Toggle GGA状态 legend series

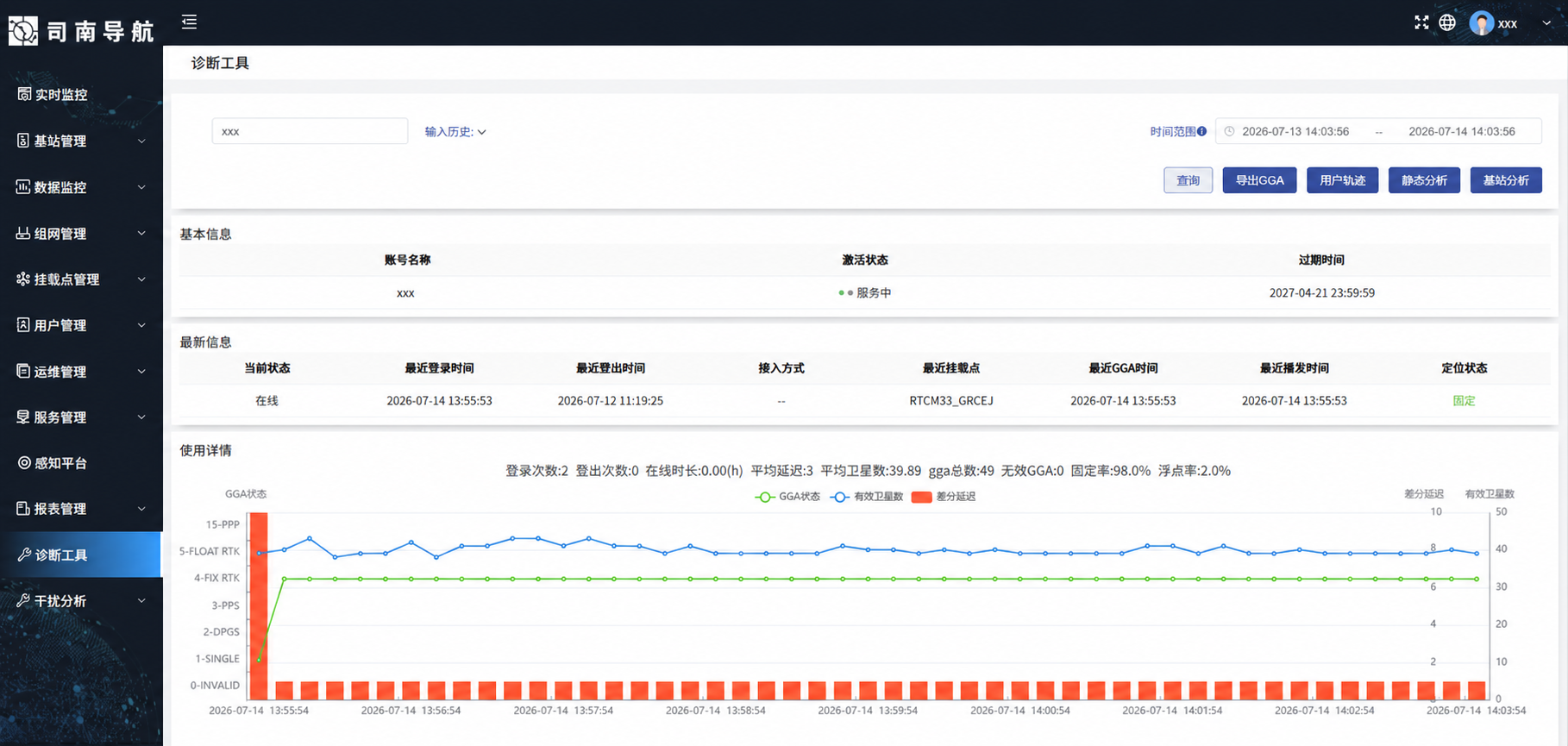pyautogui.click(x=787, y=497)
